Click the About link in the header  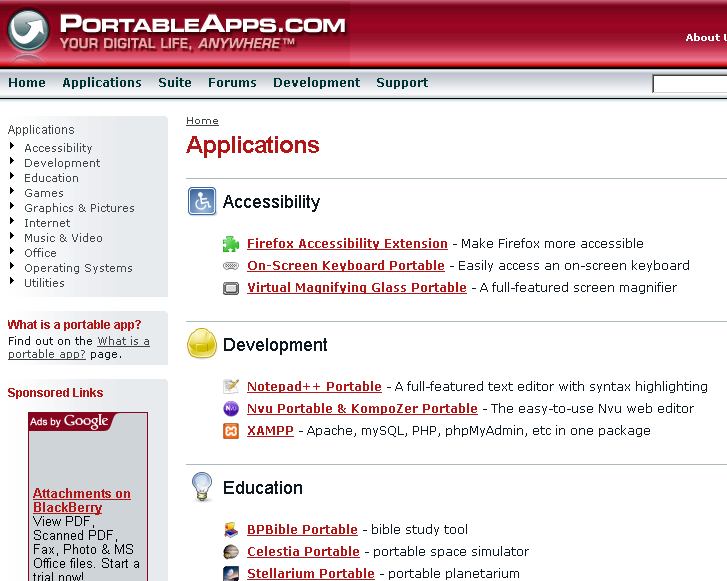706,38
